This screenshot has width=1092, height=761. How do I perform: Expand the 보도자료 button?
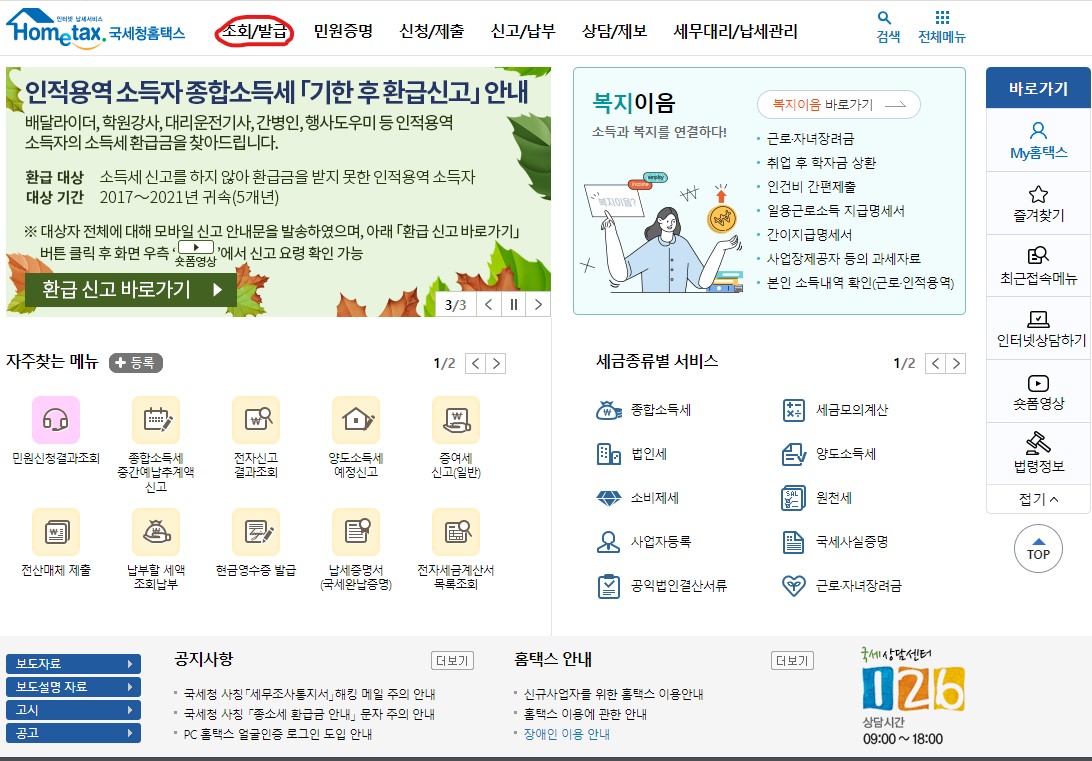(x=73, y=664)
